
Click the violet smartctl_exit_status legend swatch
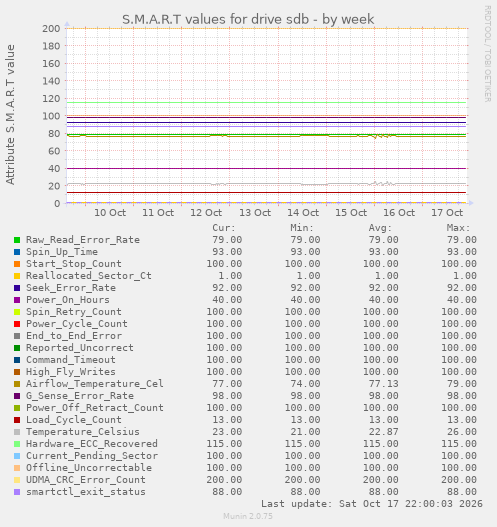click(17, 492)
